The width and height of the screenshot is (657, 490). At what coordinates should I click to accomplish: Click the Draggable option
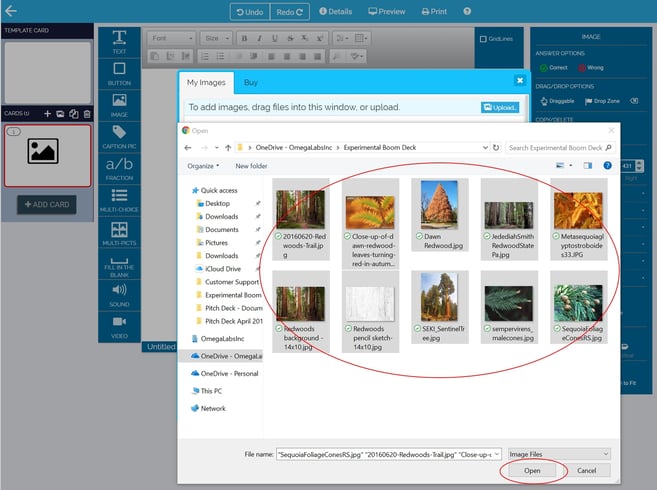click(557, 101)
